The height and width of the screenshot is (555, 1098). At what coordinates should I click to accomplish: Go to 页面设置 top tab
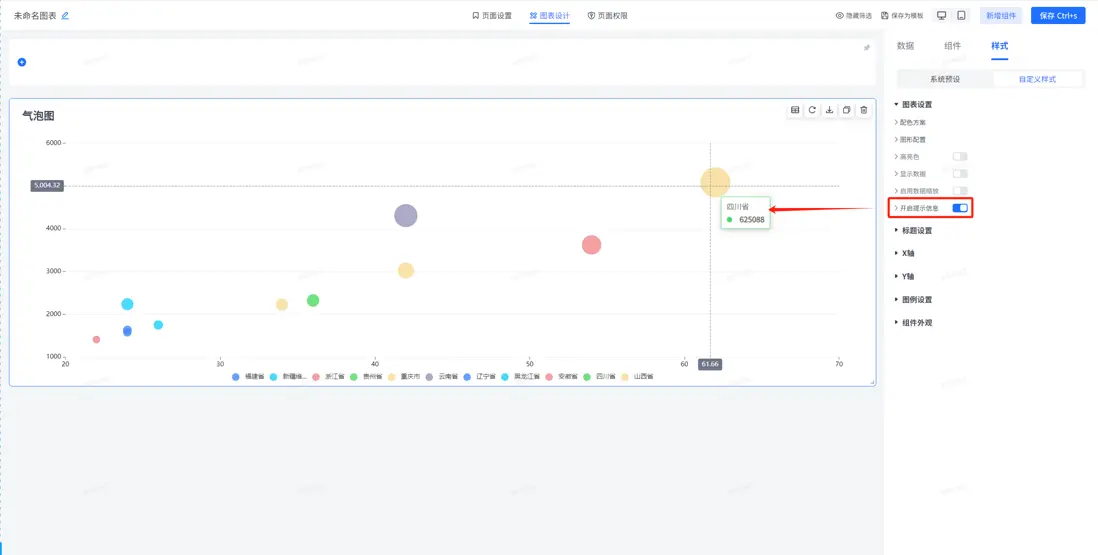click(x=492, y=15)
